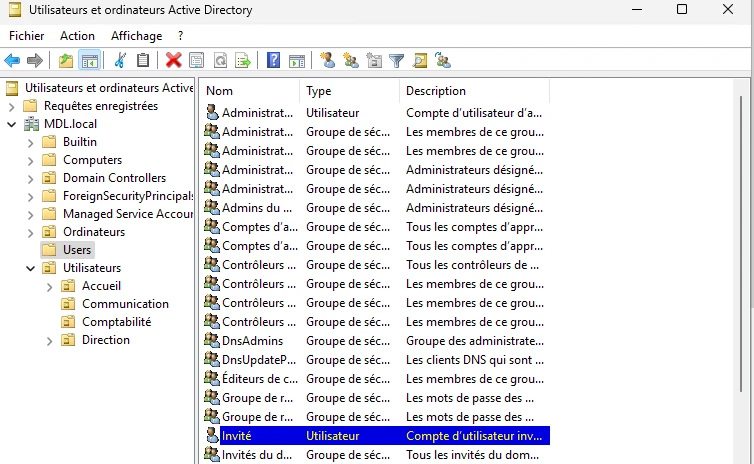Image resolution: width=754 pixels, height=464 pixels.
Task: Expand the Accueil sub-unit
Action: (x=49, y=287)
